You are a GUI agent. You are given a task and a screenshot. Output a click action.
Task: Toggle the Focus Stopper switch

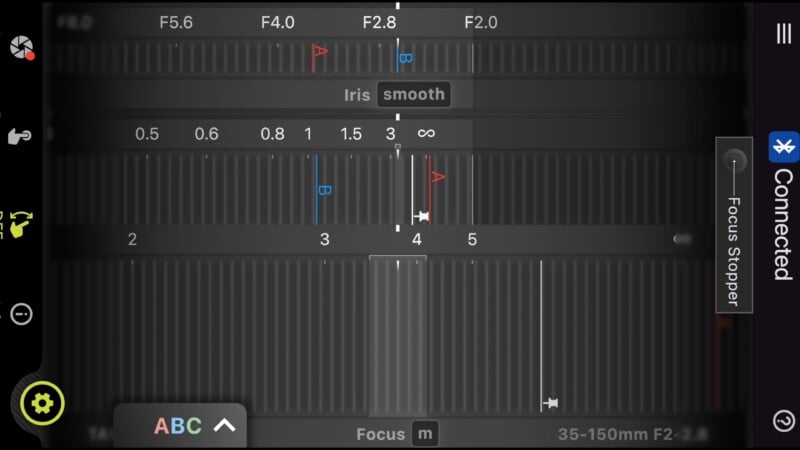pyautogui.click(x=735, y=160)
